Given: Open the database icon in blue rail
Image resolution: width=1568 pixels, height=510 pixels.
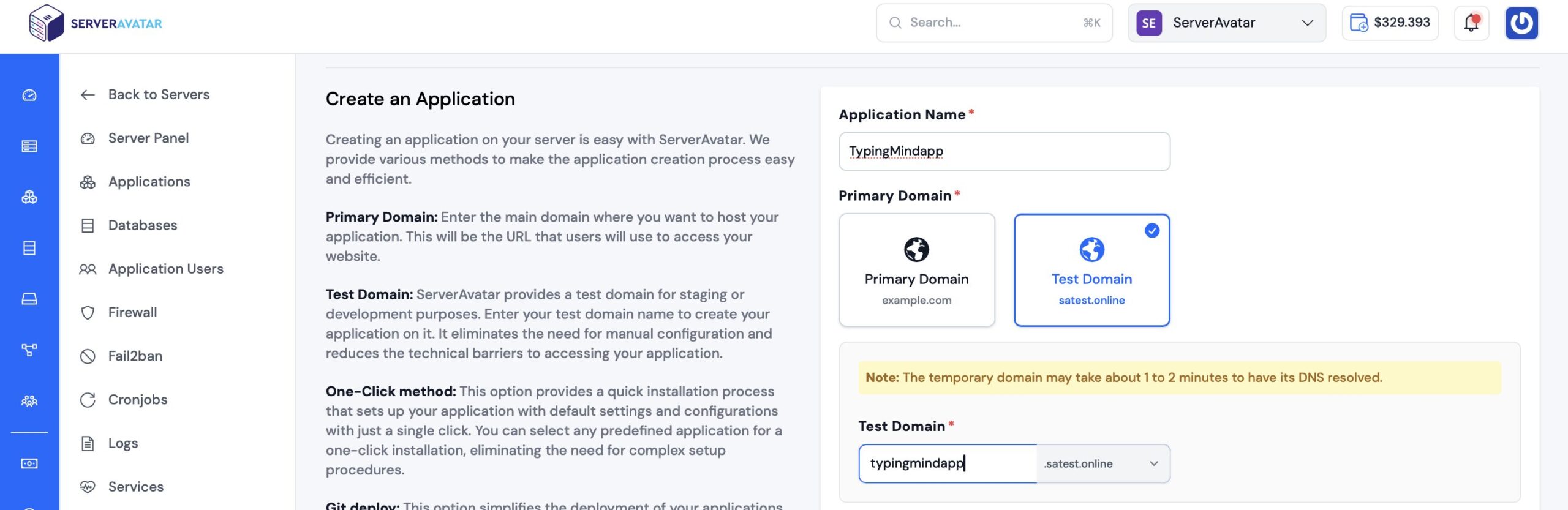Looking at the screenshot, I should click(x=29, y=248).
